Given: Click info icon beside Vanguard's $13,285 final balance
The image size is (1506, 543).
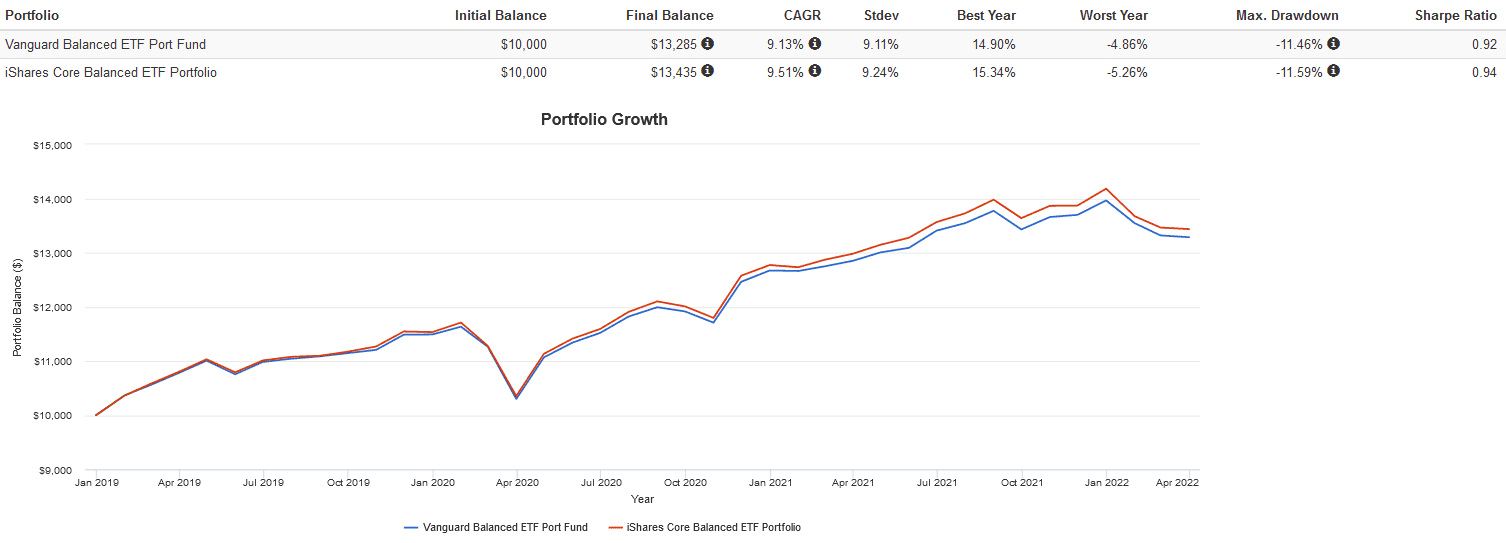Looking at the screenshot, I should (708, 44).
